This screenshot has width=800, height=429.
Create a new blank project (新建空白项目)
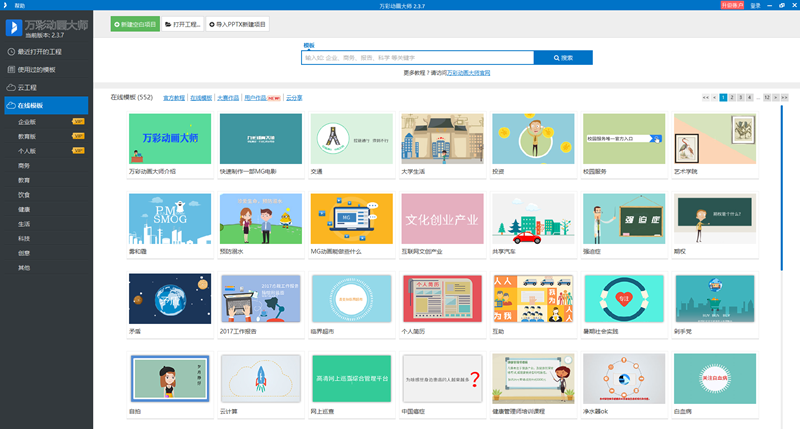coord(135,22)
